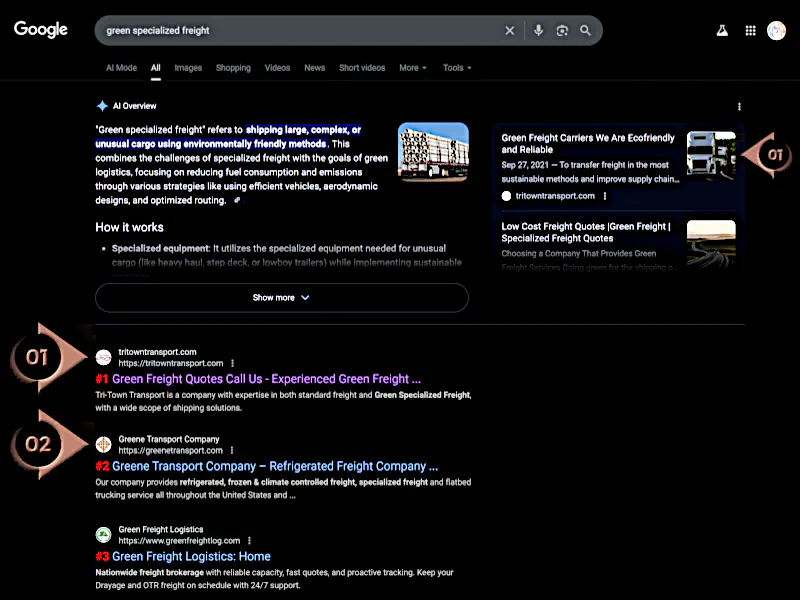Clear the search box text
The height and width of the screenshot is (600, 800).
coord(509,31)
